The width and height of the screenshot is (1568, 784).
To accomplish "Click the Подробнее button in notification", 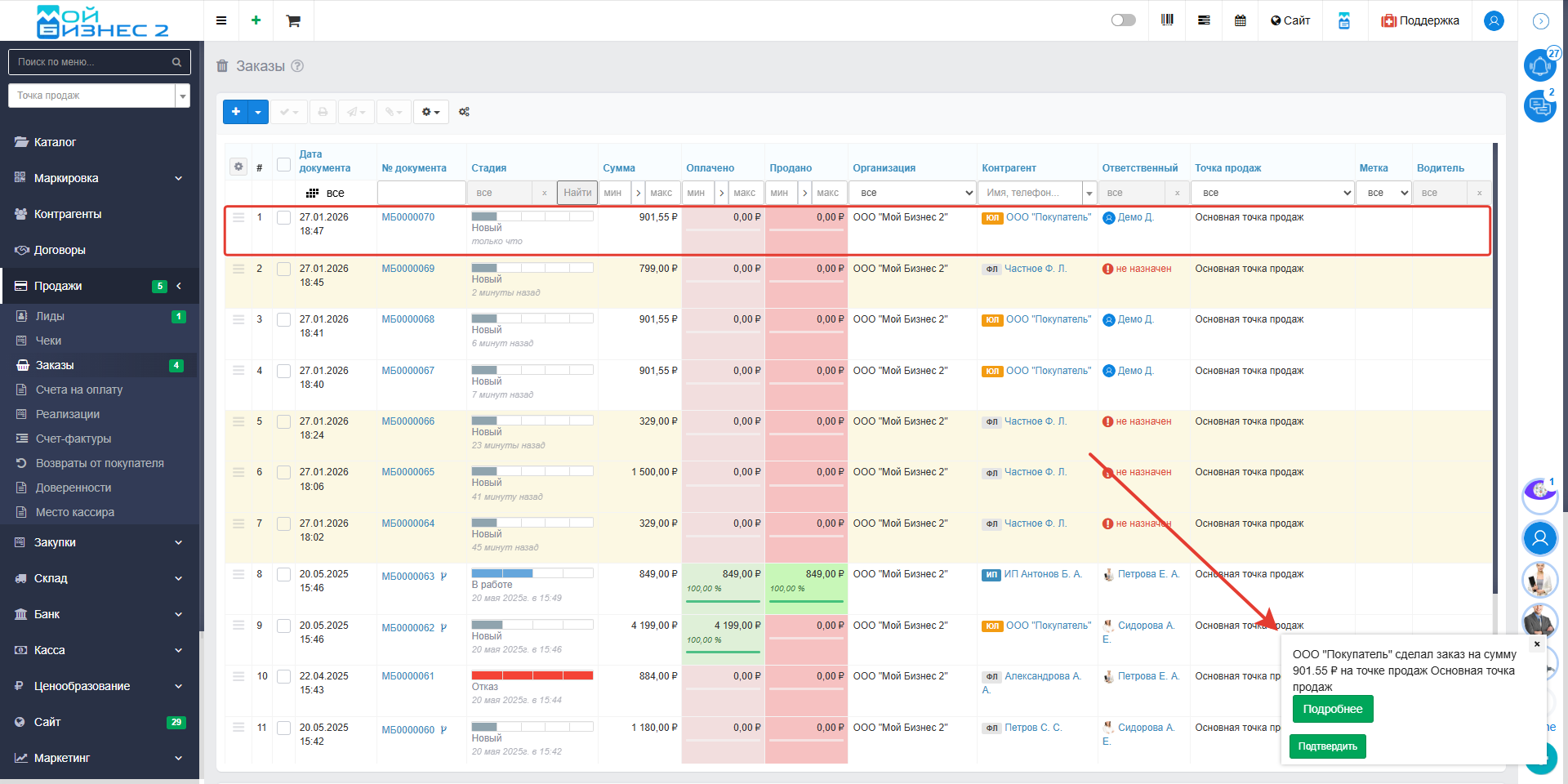I will [1332, 709].
